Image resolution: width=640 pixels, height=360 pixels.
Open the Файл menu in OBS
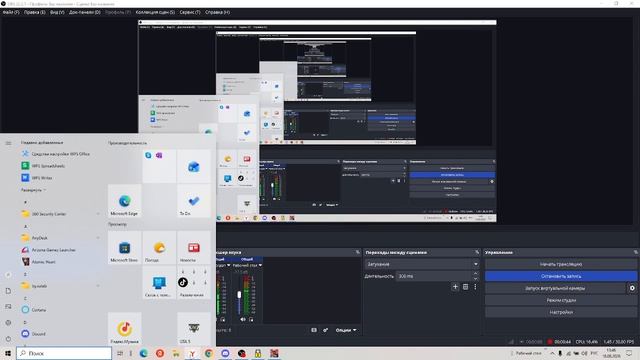[11, 12]
